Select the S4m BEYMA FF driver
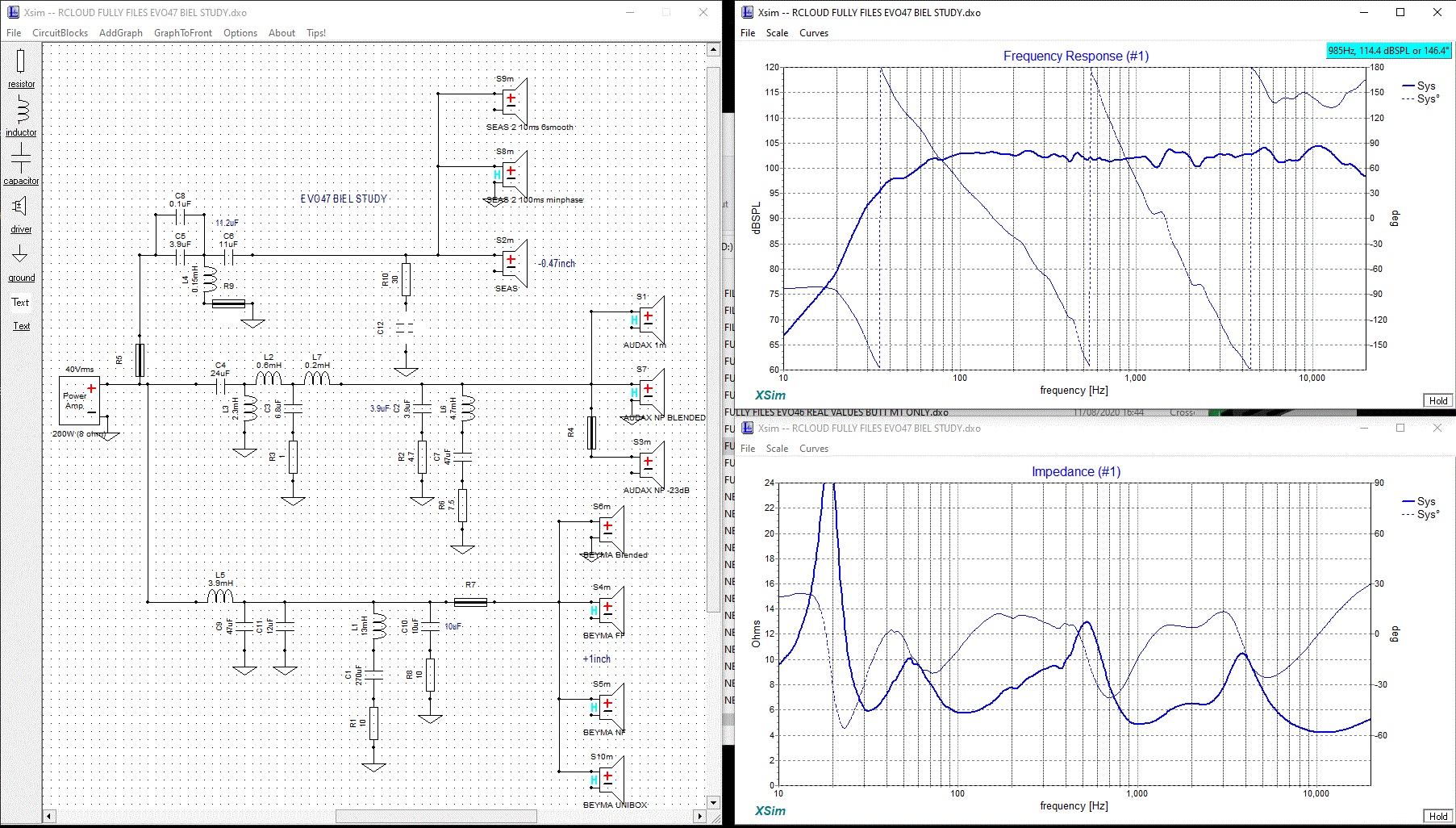Viewport: 1456px width, 828px height. click(x=607, y=610)
